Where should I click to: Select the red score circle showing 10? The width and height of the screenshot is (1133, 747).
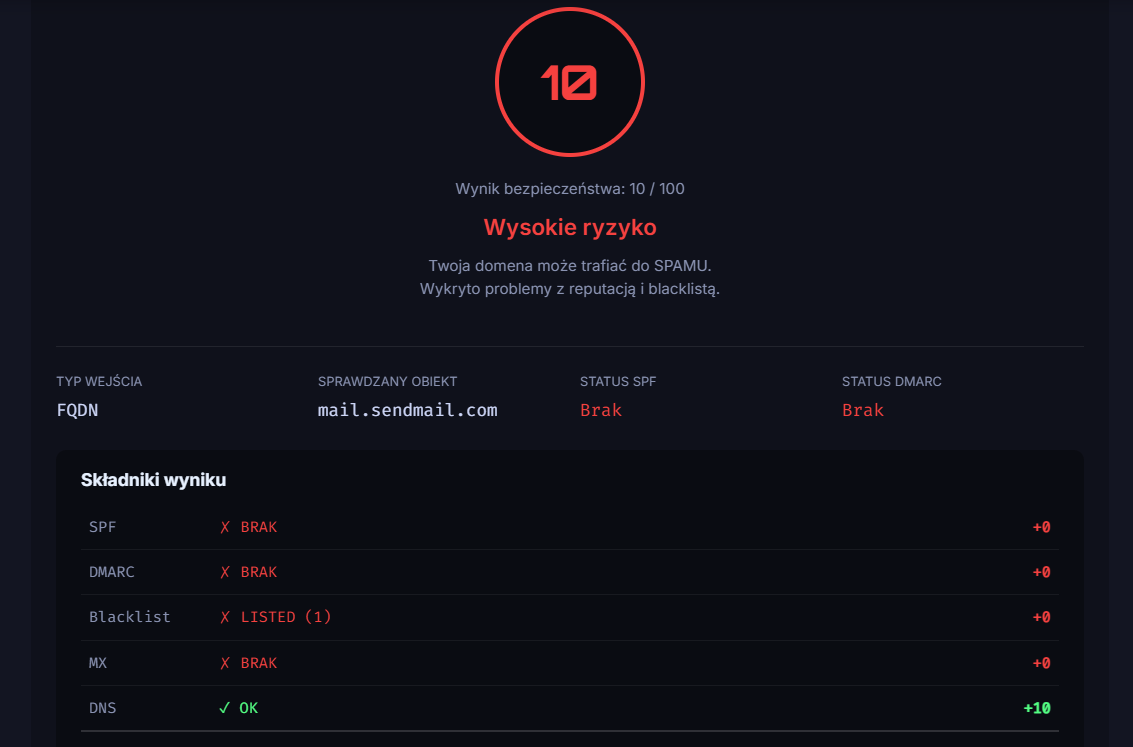point(569,81)
